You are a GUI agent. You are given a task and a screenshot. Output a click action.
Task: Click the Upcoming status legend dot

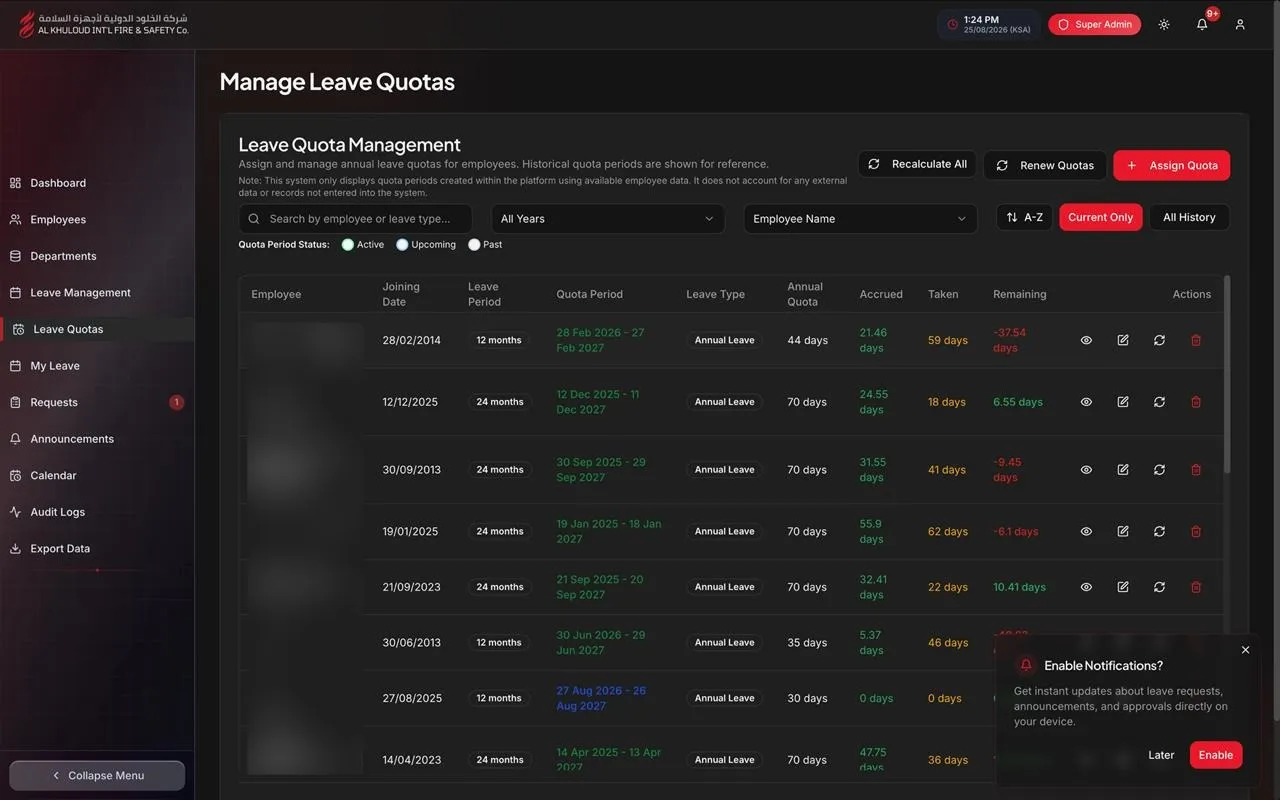coord(402,244)
